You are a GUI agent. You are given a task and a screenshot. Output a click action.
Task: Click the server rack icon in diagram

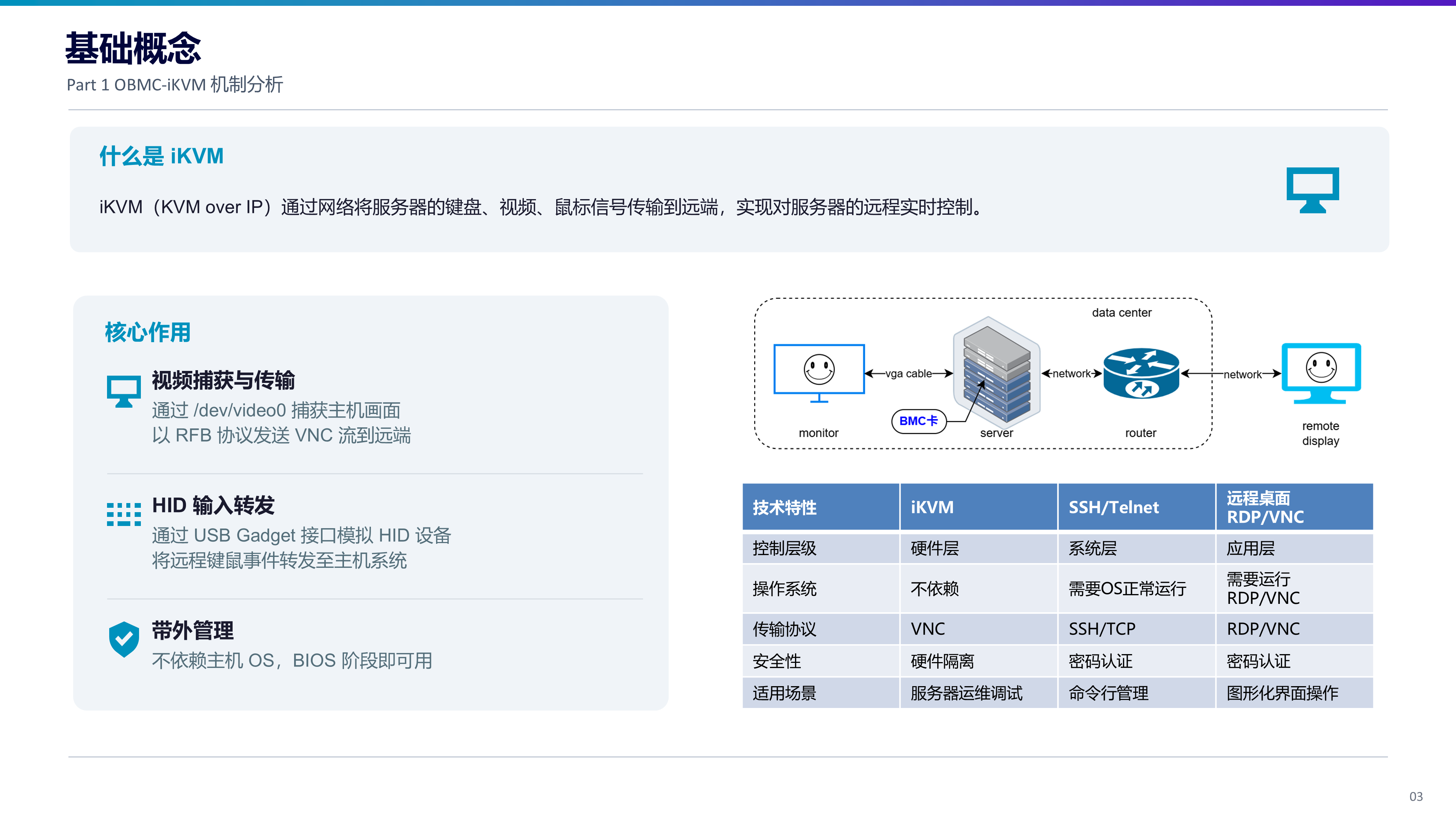coord(997,371)
